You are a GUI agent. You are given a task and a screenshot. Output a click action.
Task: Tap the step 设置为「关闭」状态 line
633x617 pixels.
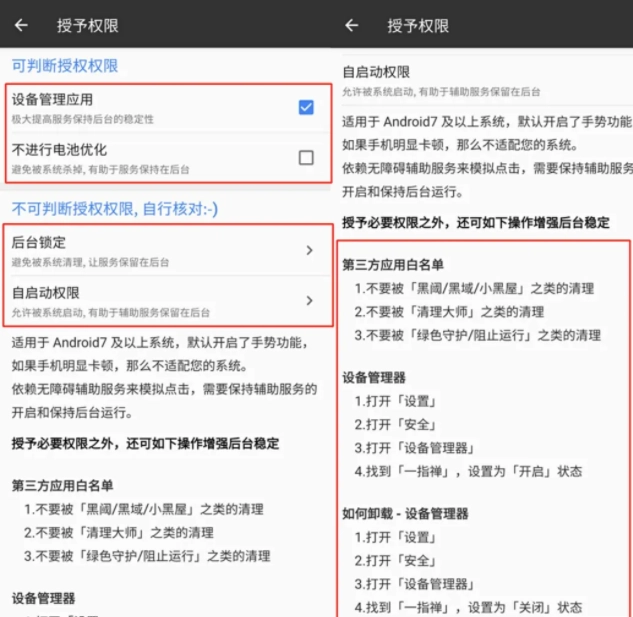point(468,607)
